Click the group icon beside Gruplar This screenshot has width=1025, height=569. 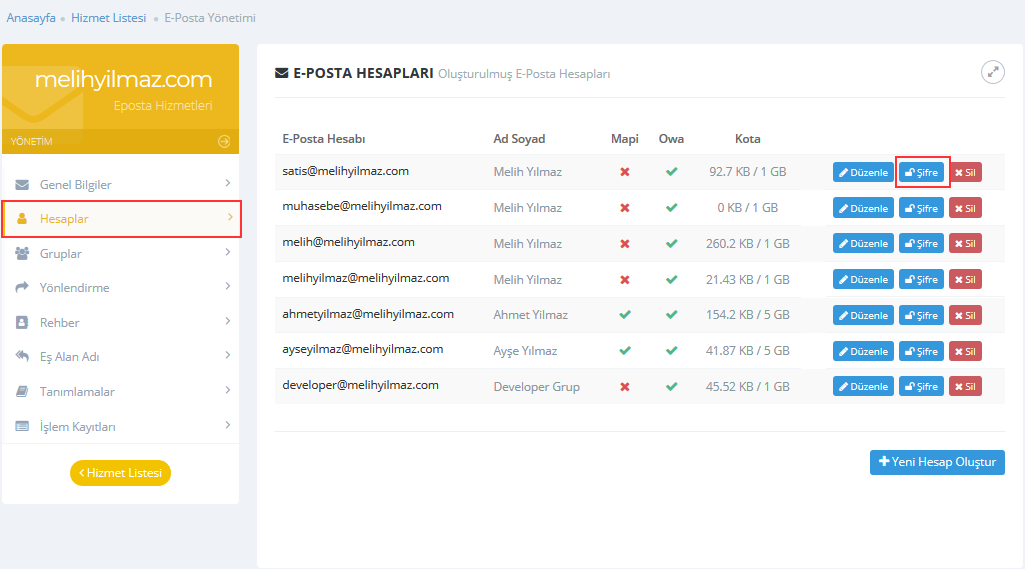(22, 254)
